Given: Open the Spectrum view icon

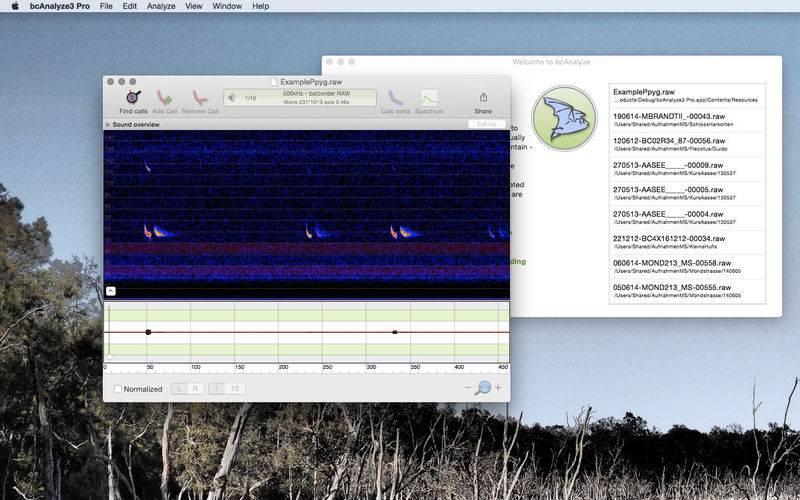Looking at the screenshot, I should point(429,97).
